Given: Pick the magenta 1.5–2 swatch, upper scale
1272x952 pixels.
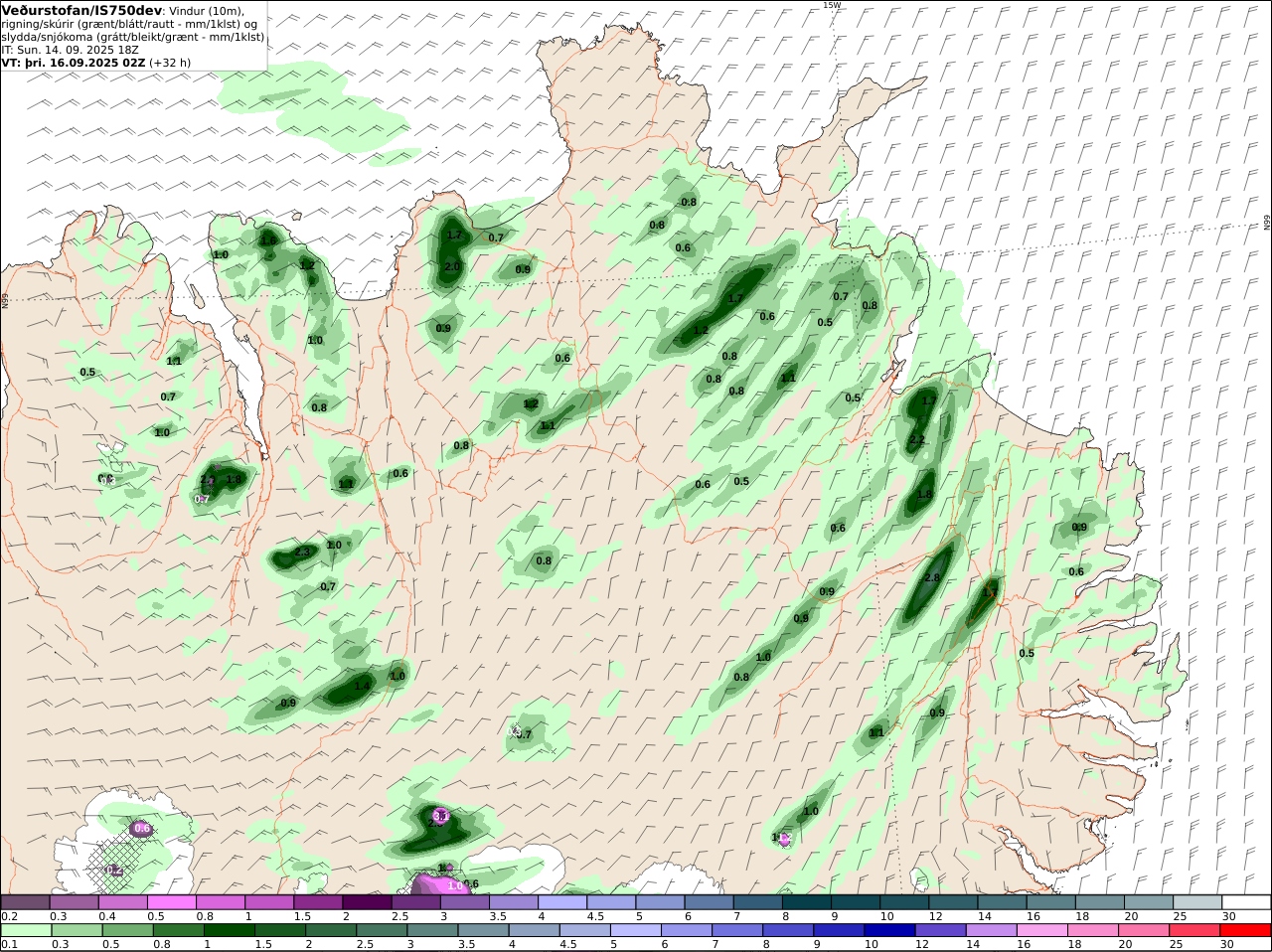Looking at the screenshot, I should 319,901.
